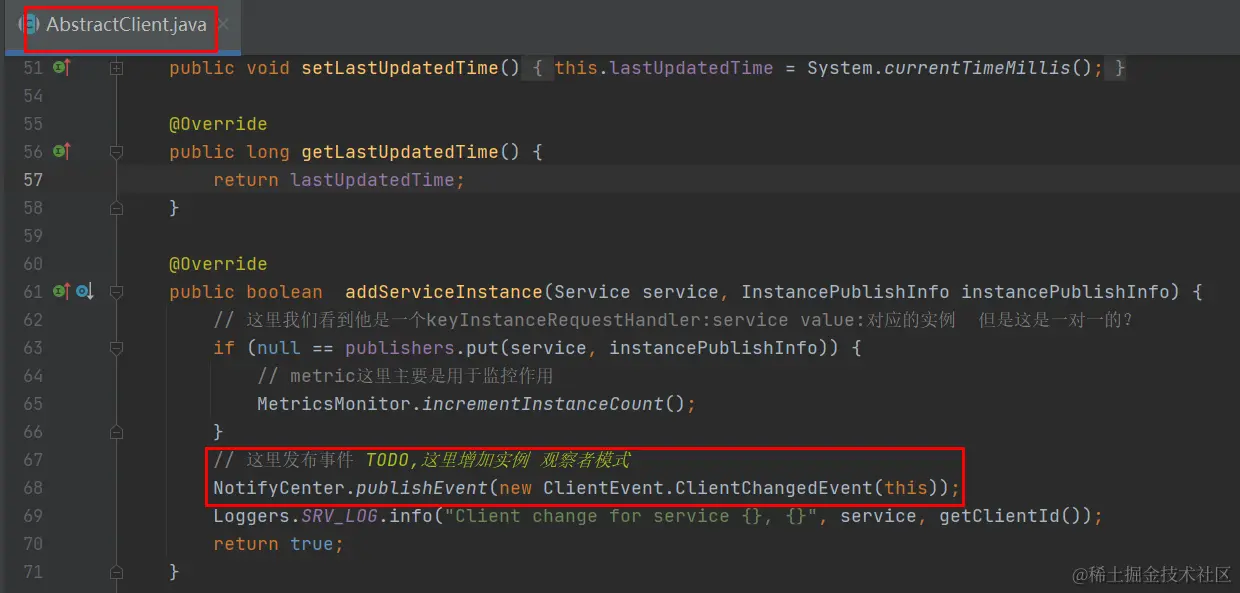This screenshot has height=593, width=1240.
Task: Click the getLastUpdatedTime method name
Action: (400, 152)
